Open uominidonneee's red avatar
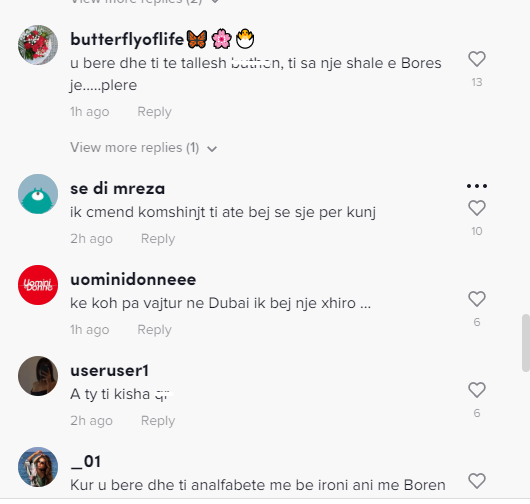This screenshot has height=504, width=530. tap(38, 285)
